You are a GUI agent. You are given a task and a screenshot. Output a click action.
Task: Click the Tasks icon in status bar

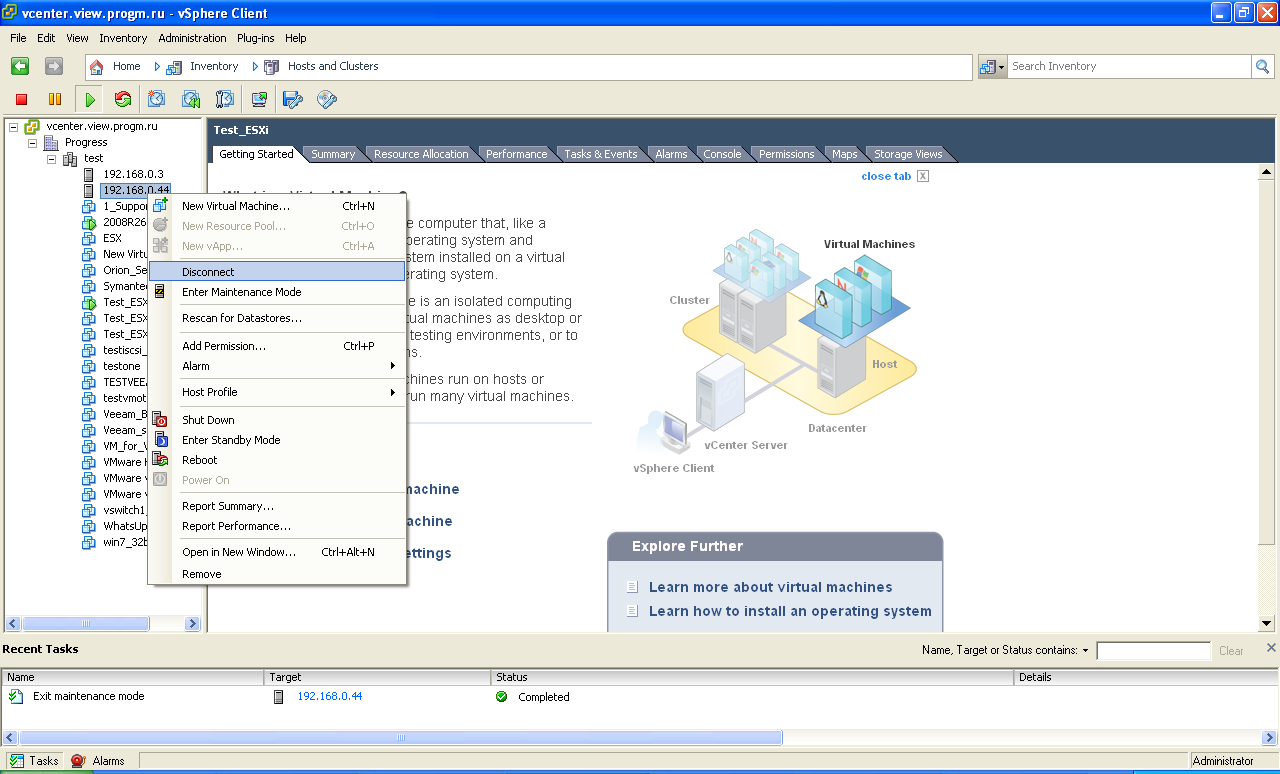pos(17,761)
